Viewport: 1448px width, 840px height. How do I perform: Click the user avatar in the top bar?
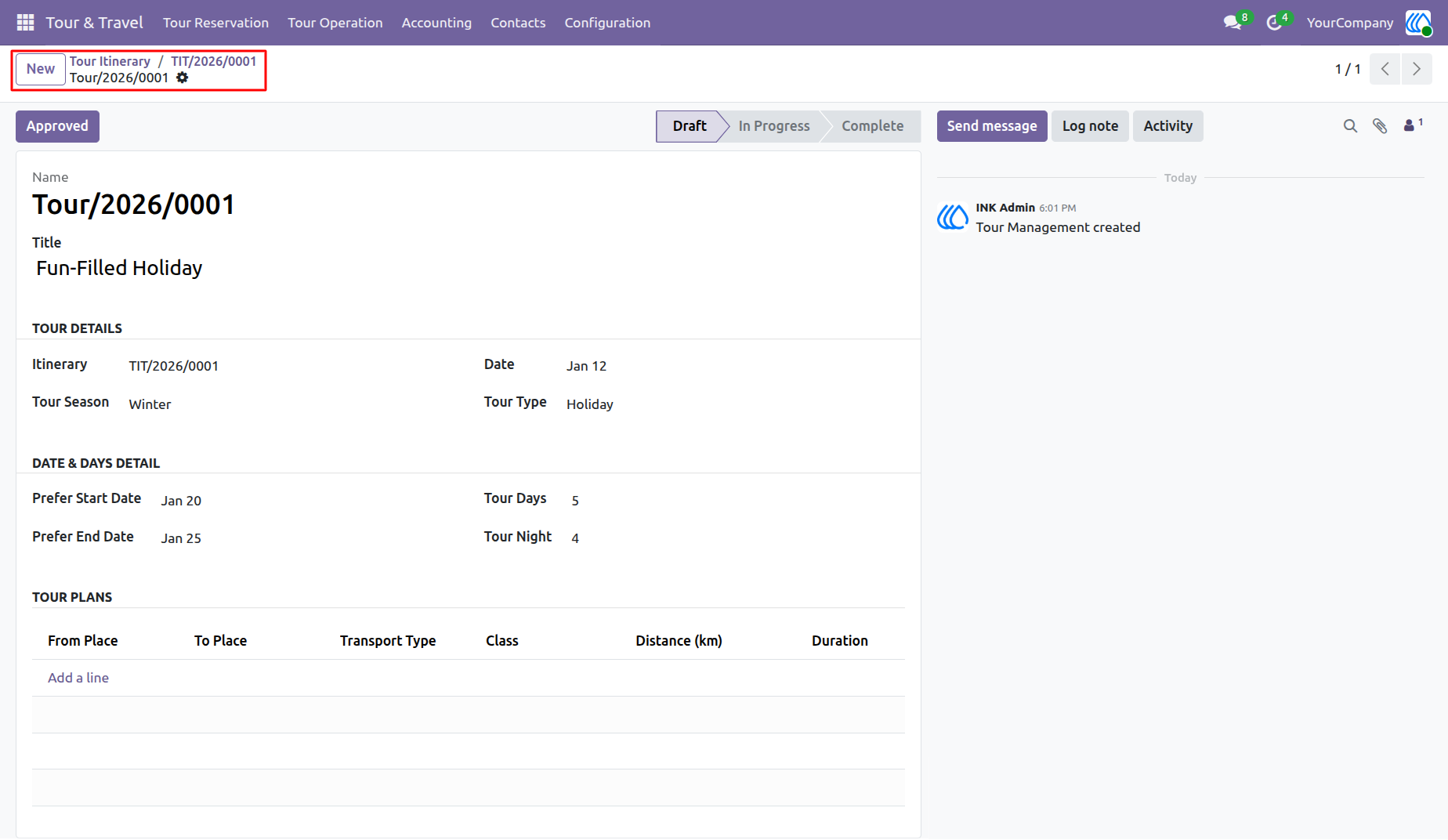point(1418,23)
